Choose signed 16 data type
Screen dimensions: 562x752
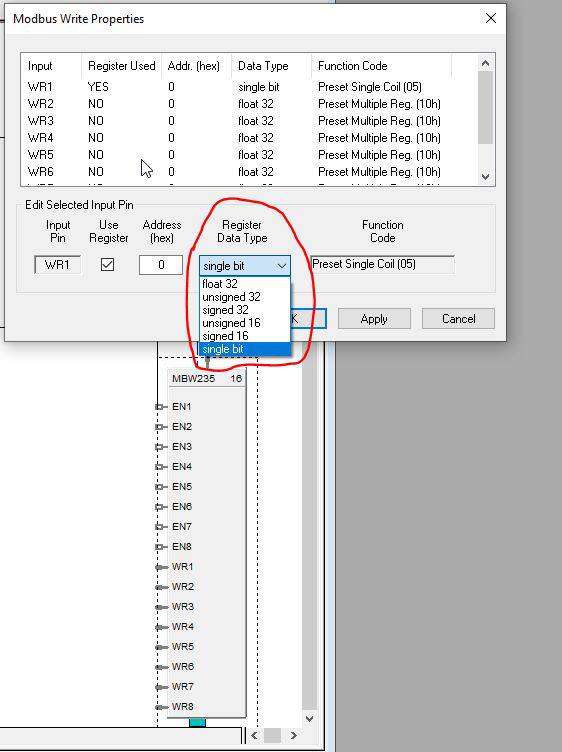coord(245,336)
